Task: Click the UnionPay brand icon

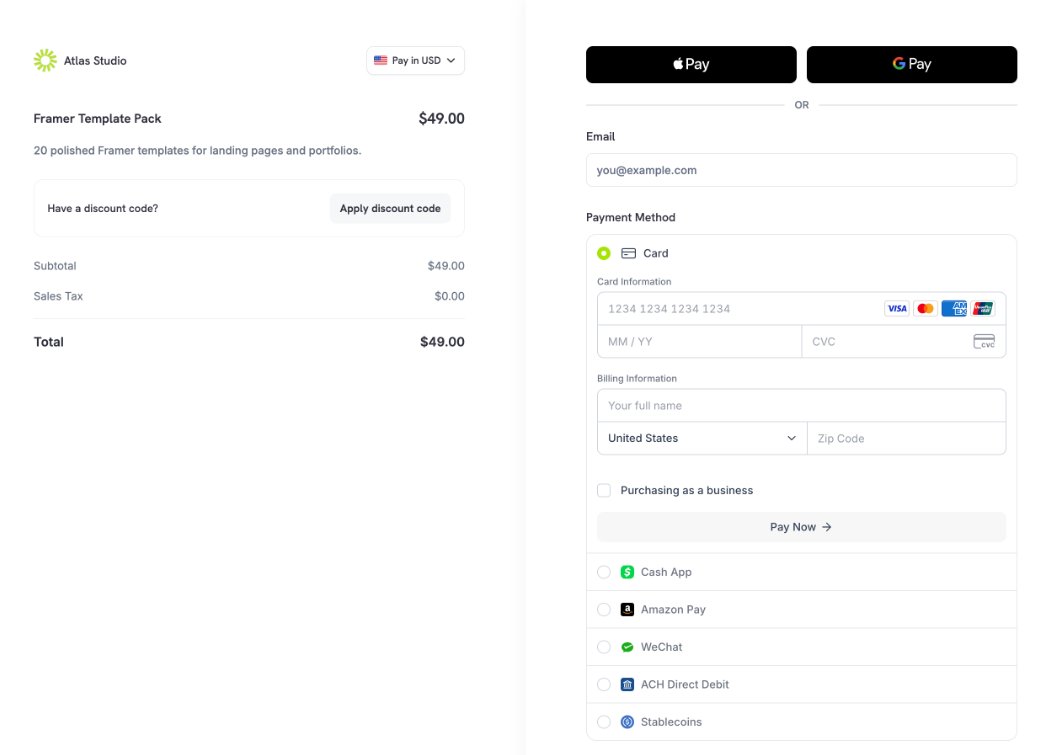Action: [982, 308]
